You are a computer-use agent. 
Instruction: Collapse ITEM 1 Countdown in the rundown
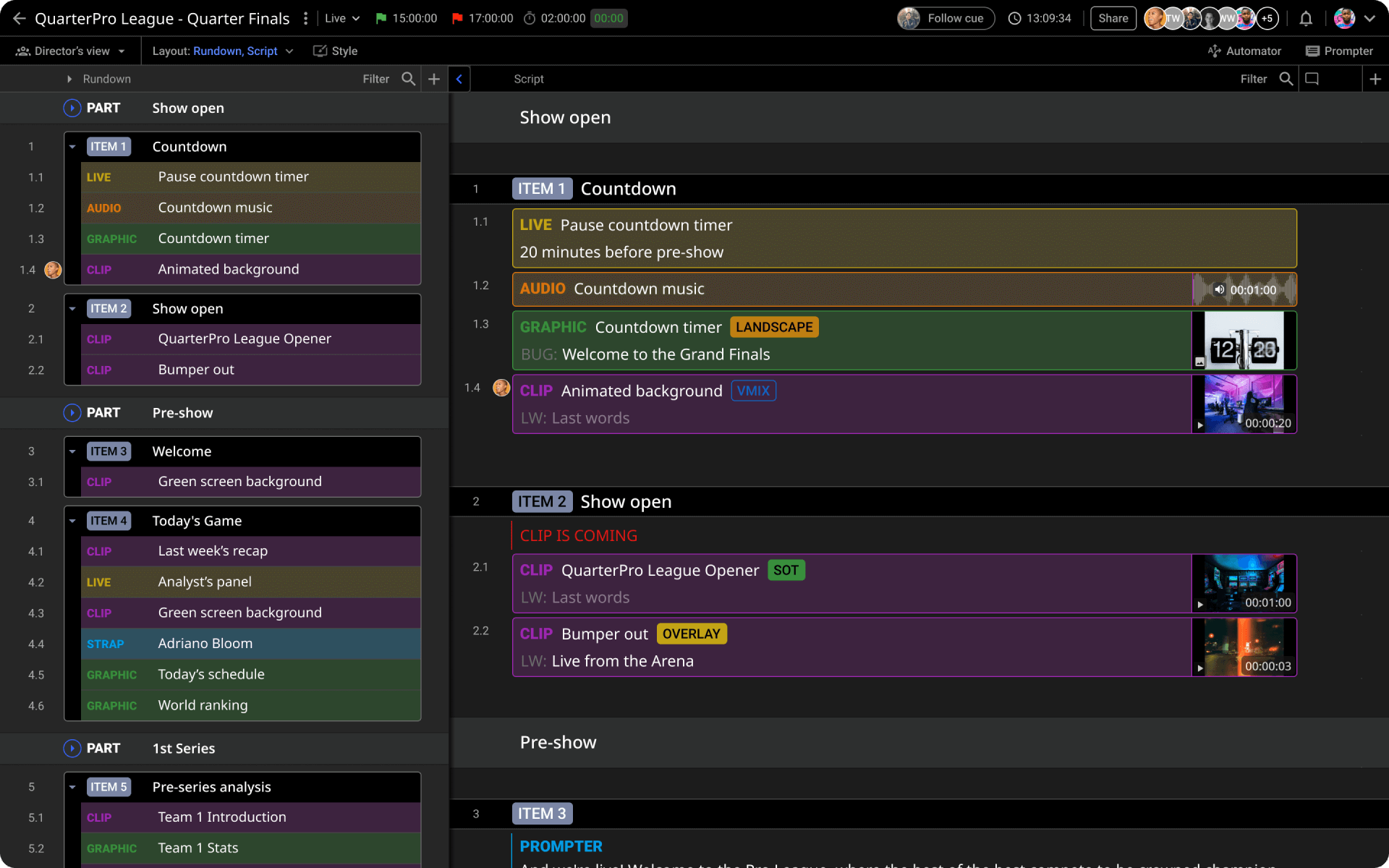72,147
